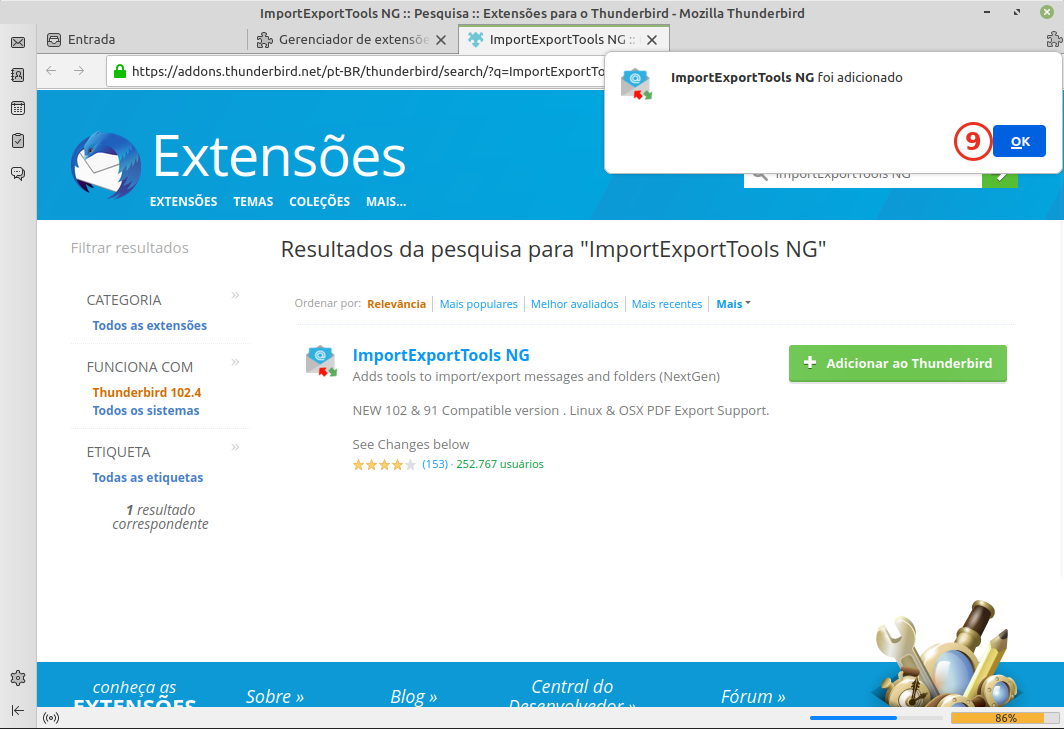Viewport: 1064px width, 729px height.
Task: Open the Address Book space icon
Action: click(18, 75)
